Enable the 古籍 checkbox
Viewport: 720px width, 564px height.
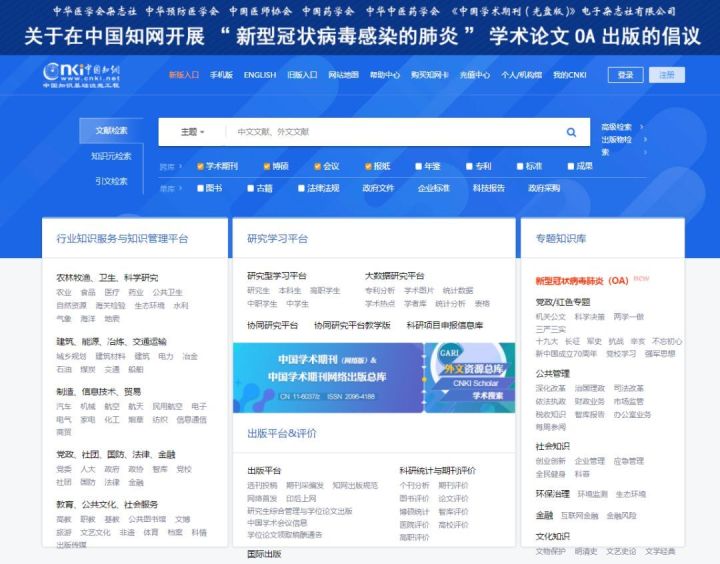tap(251, 188)
